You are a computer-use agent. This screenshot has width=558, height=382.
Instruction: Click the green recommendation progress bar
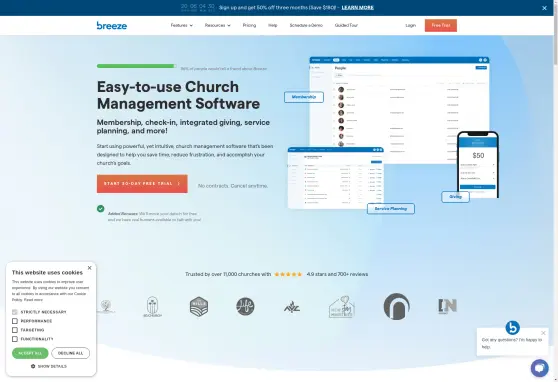136,66
